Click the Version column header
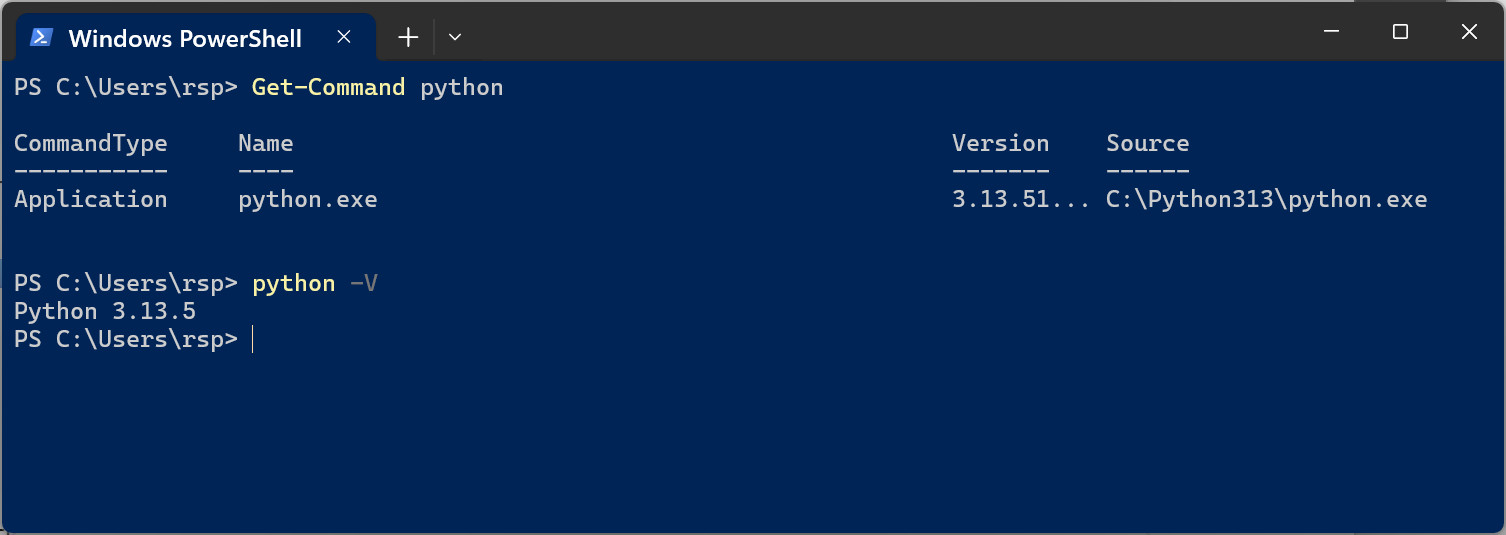 (1001, 144)
